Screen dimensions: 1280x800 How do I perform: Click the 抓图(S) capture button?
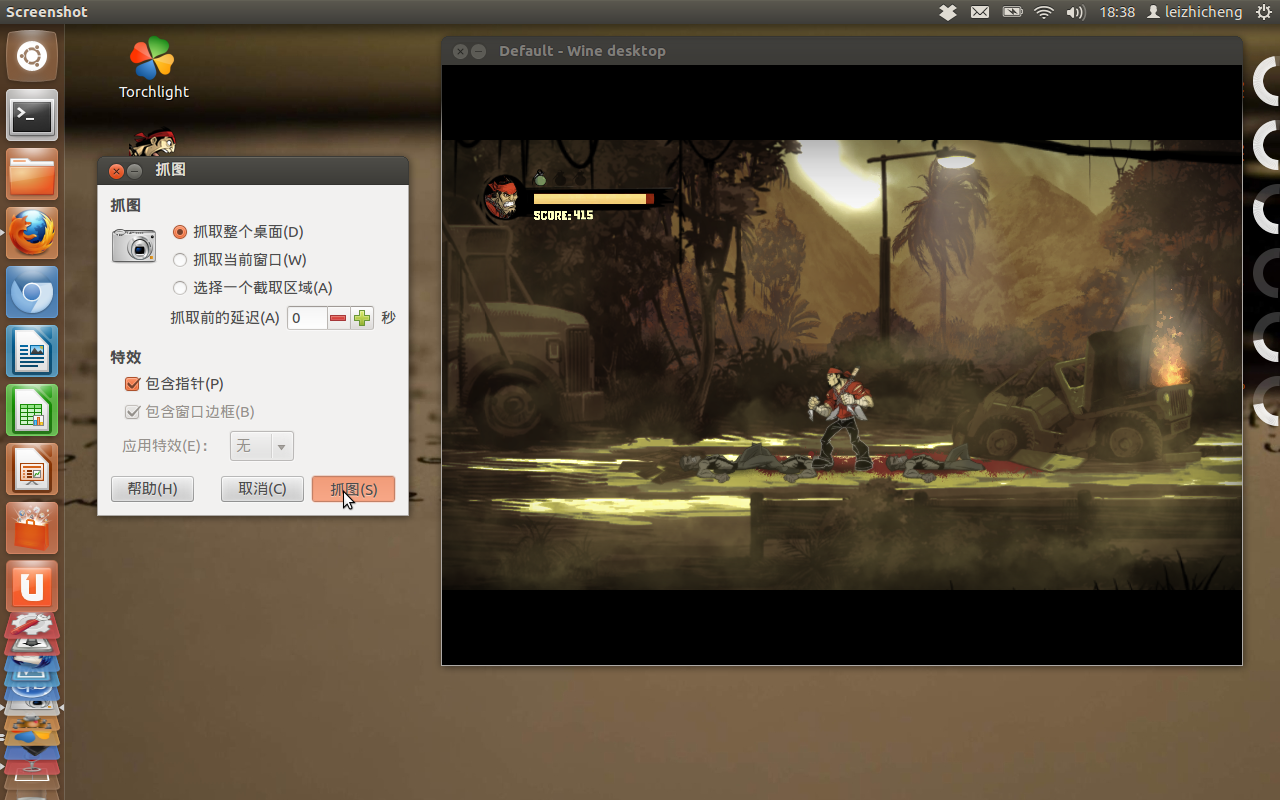[x=353, y=489]
